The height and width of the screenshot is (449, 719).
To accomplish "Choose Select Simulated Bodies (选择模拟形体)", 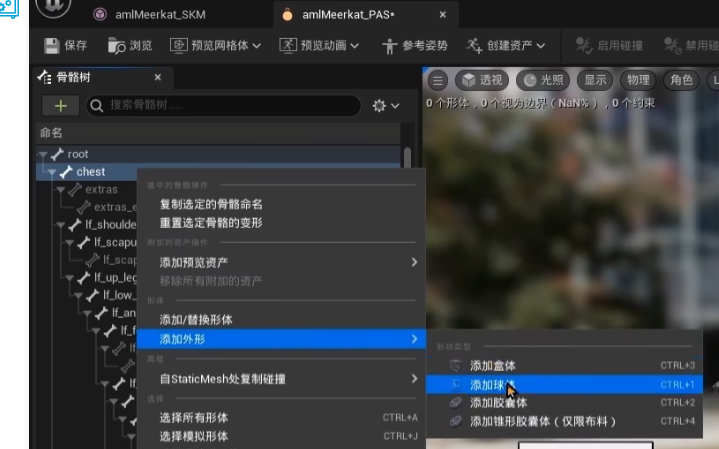I will click(282, 436).
